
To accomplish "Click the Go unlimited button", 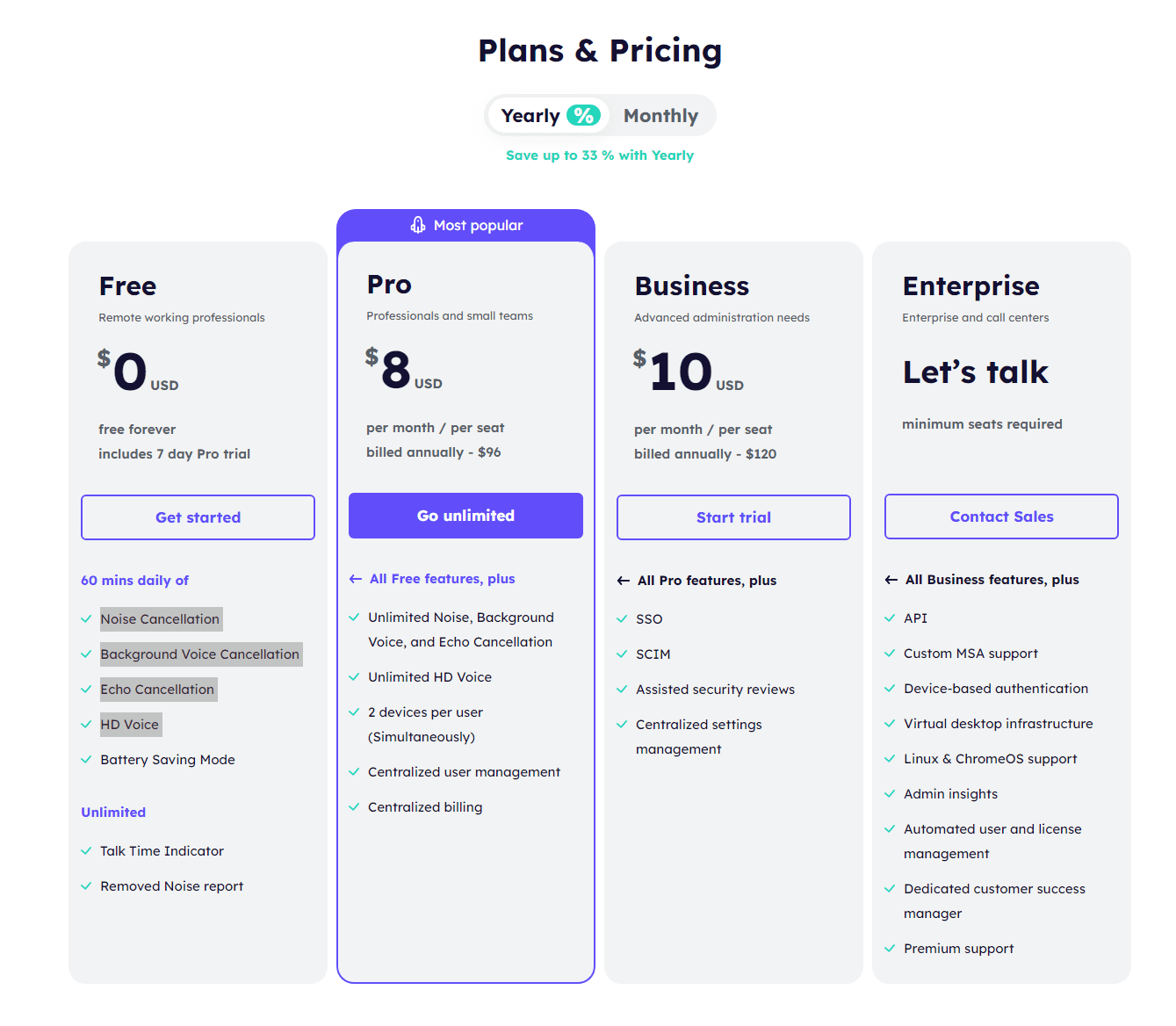I will 465,516.
